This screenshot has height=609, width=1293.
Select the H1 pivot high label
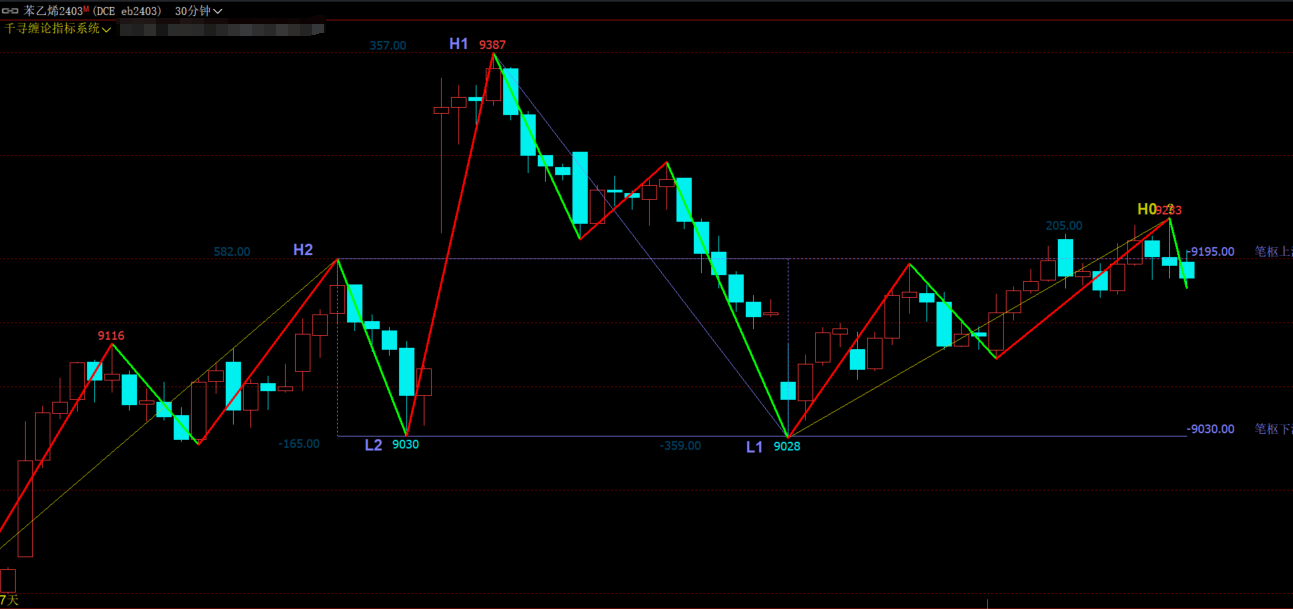458,44
